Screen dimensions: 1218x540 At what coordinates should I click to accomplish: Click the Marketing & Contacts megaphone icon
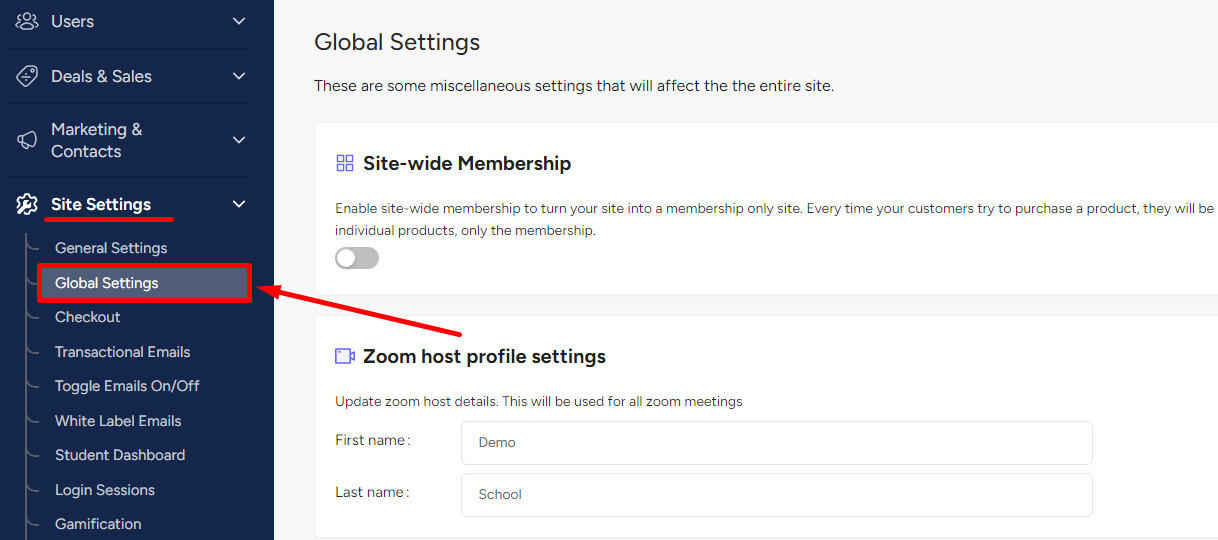point(27,140)
